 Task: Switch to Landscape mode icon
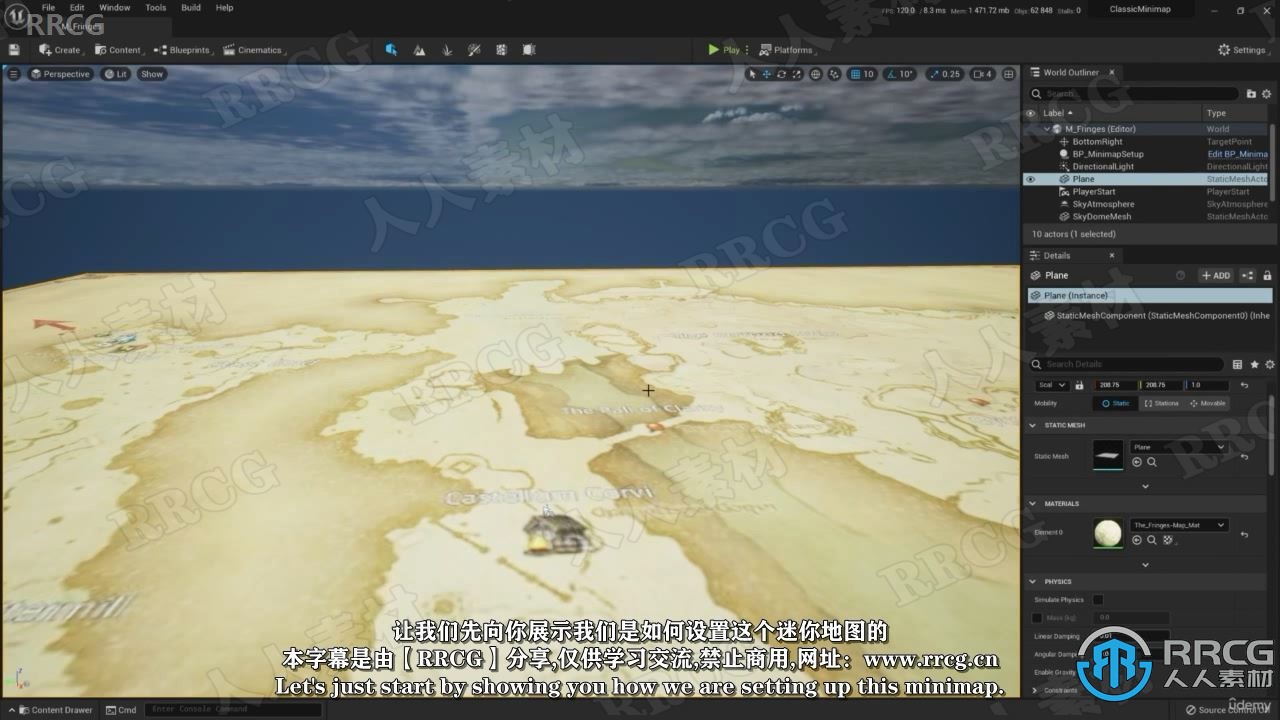click(x=419, y=50)
